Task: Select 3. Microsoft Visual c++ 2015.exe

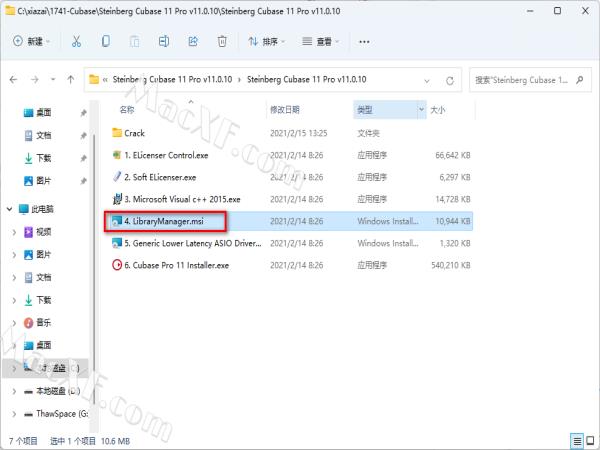Action: [x=182, y=199]
